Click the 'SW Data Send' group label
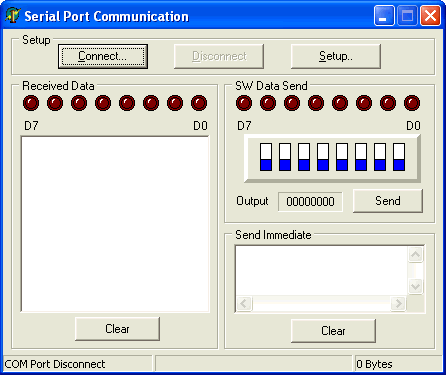446x375 pixels. [271, 86]
